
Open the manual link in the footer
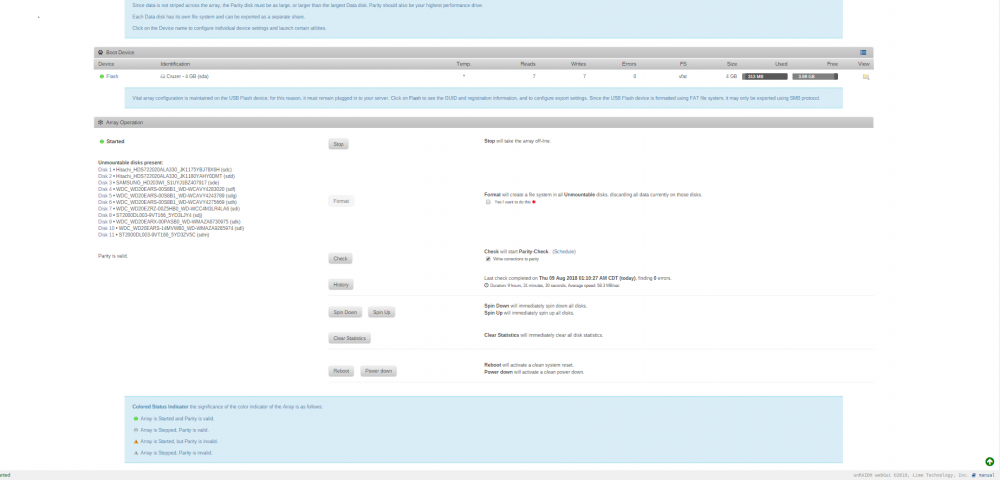987,475
